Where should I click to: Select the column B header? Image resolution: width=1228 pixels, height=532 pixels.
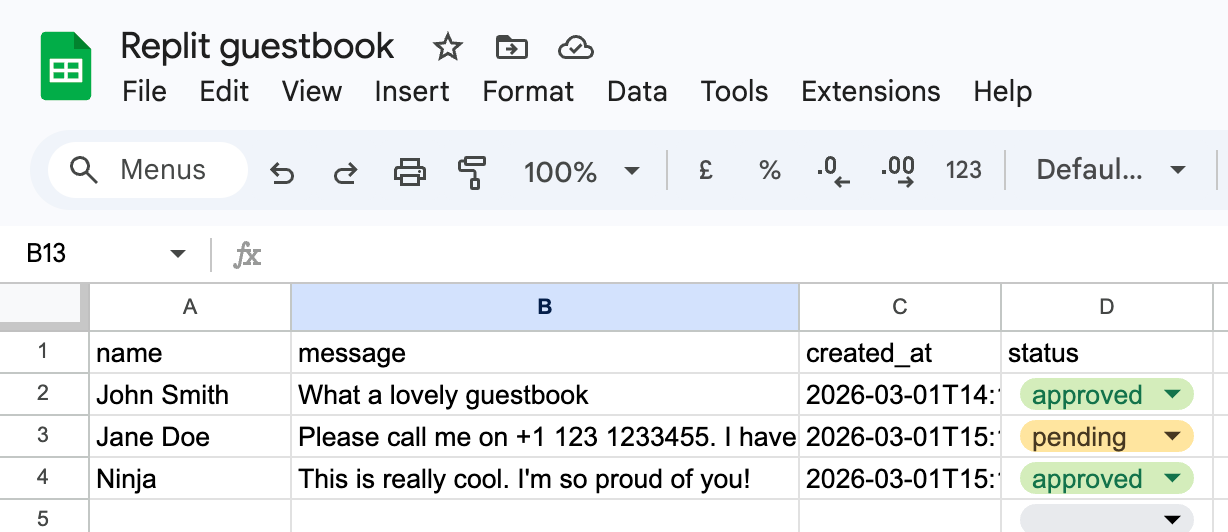point(544,307)
